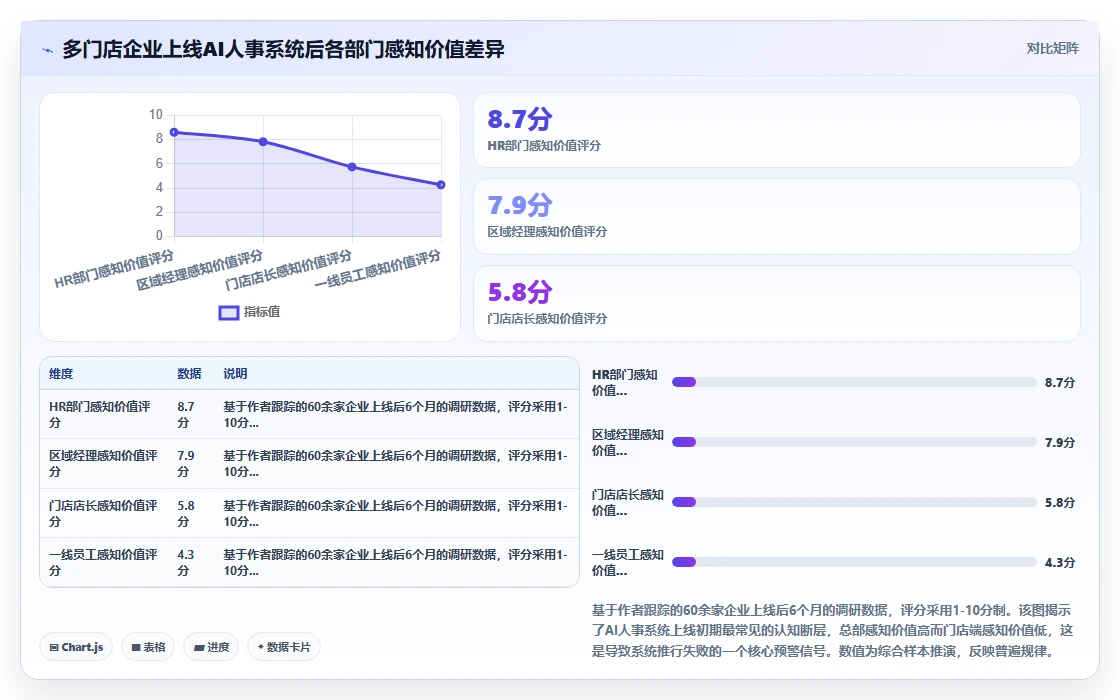Click the 数据 column header
The image size is (1120, 700).
[189, 374]
